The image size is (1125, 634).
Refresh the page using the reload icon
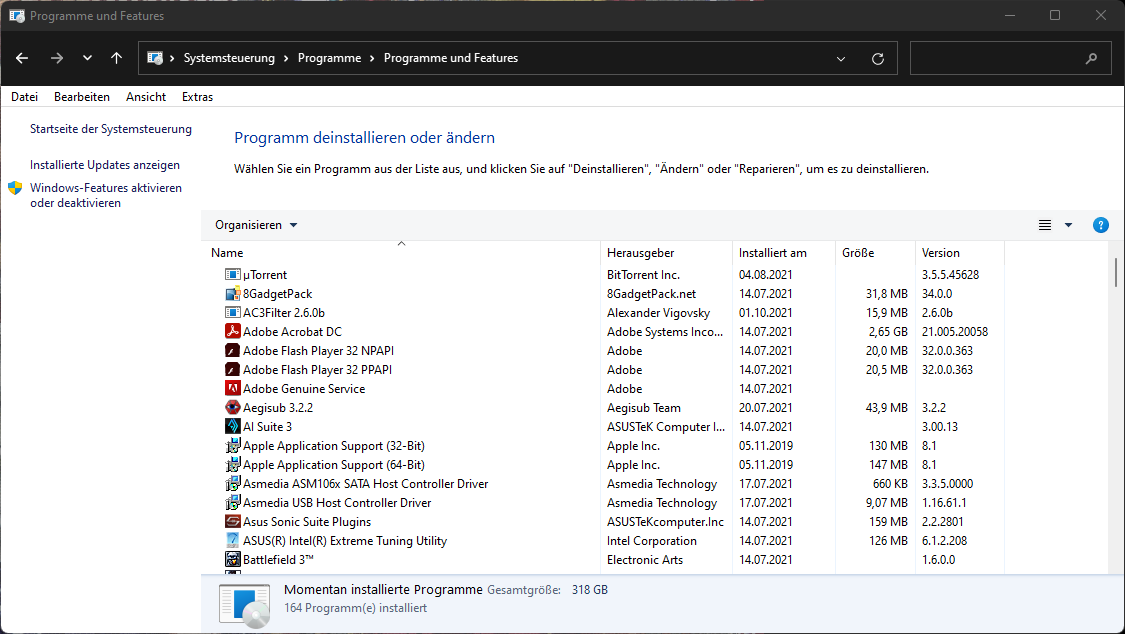click(878, 58)
